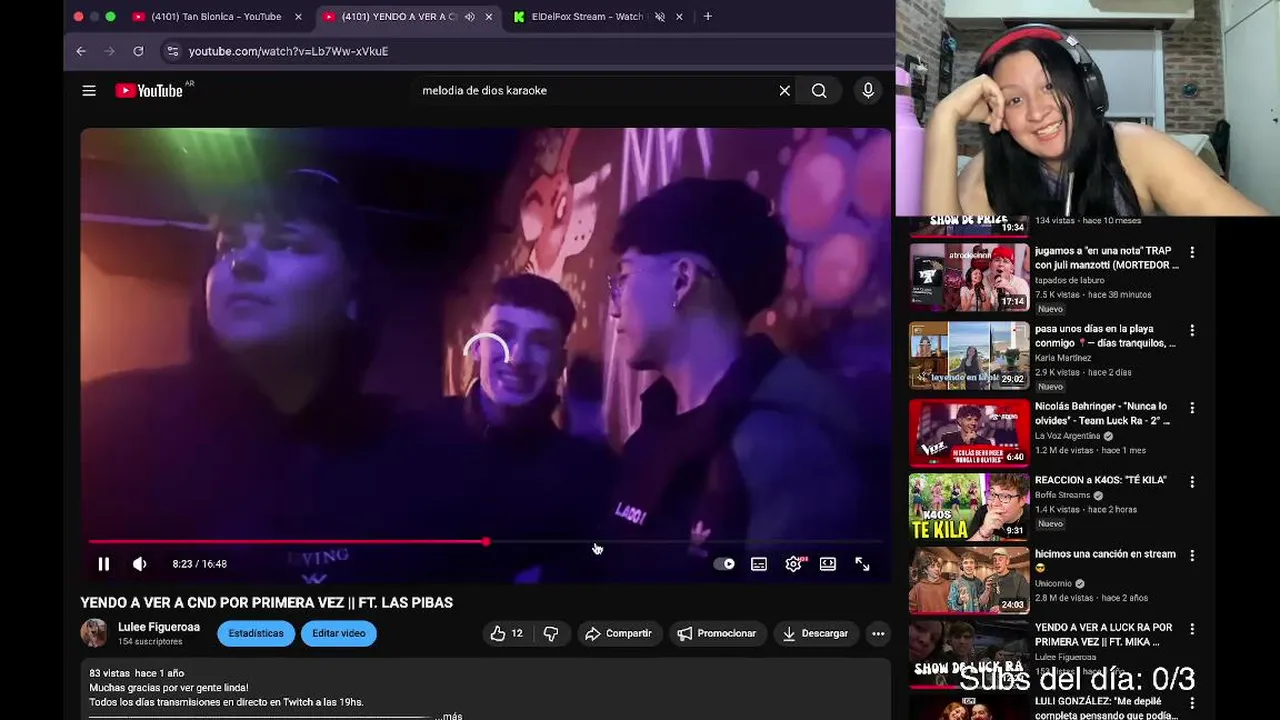Click the Descargar download button
The width and height of the screenshot is (1280, 720).
click(815, 633)
